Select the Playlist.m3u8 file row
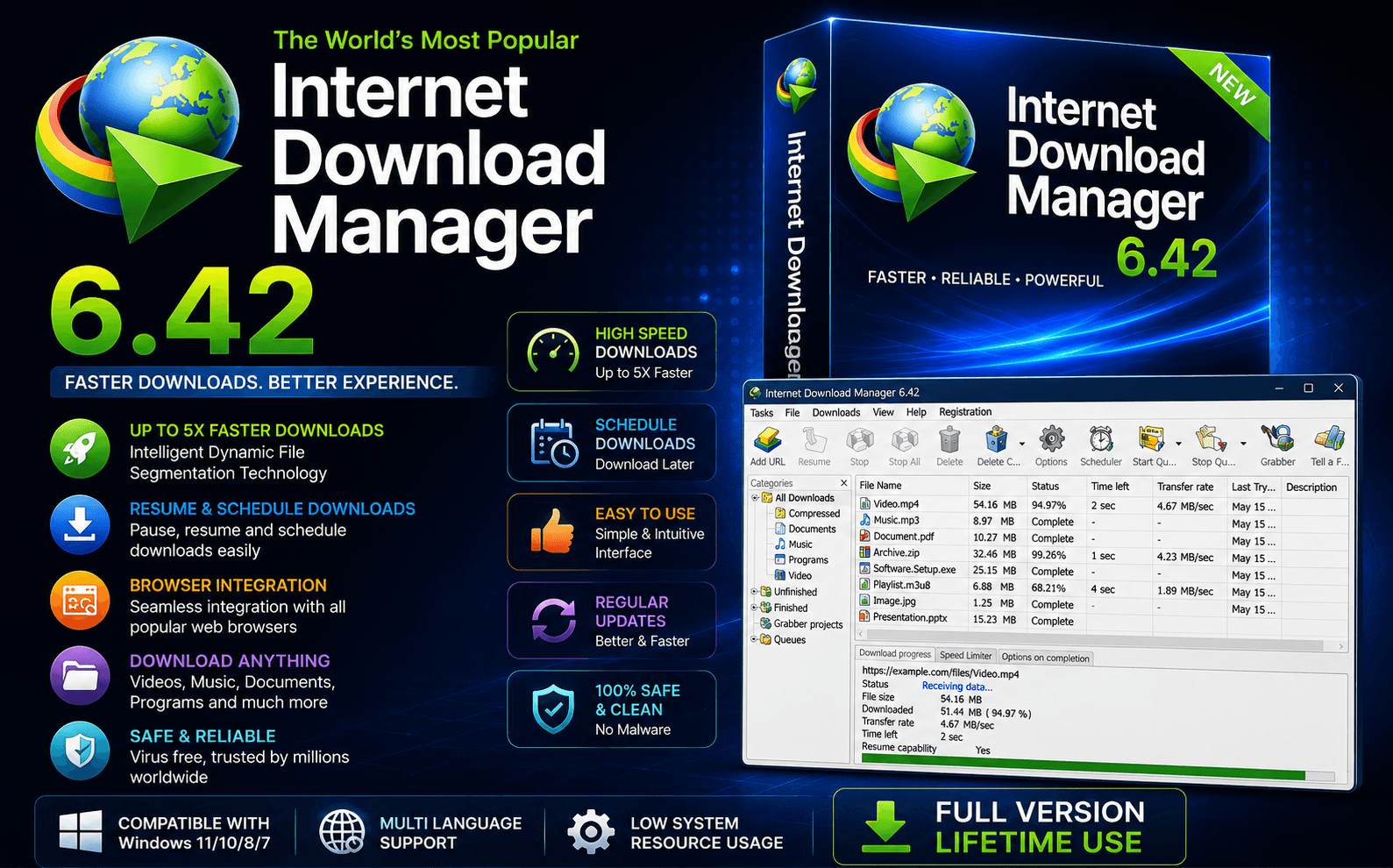1393x868 pixels. click(x=1102, y=587)
